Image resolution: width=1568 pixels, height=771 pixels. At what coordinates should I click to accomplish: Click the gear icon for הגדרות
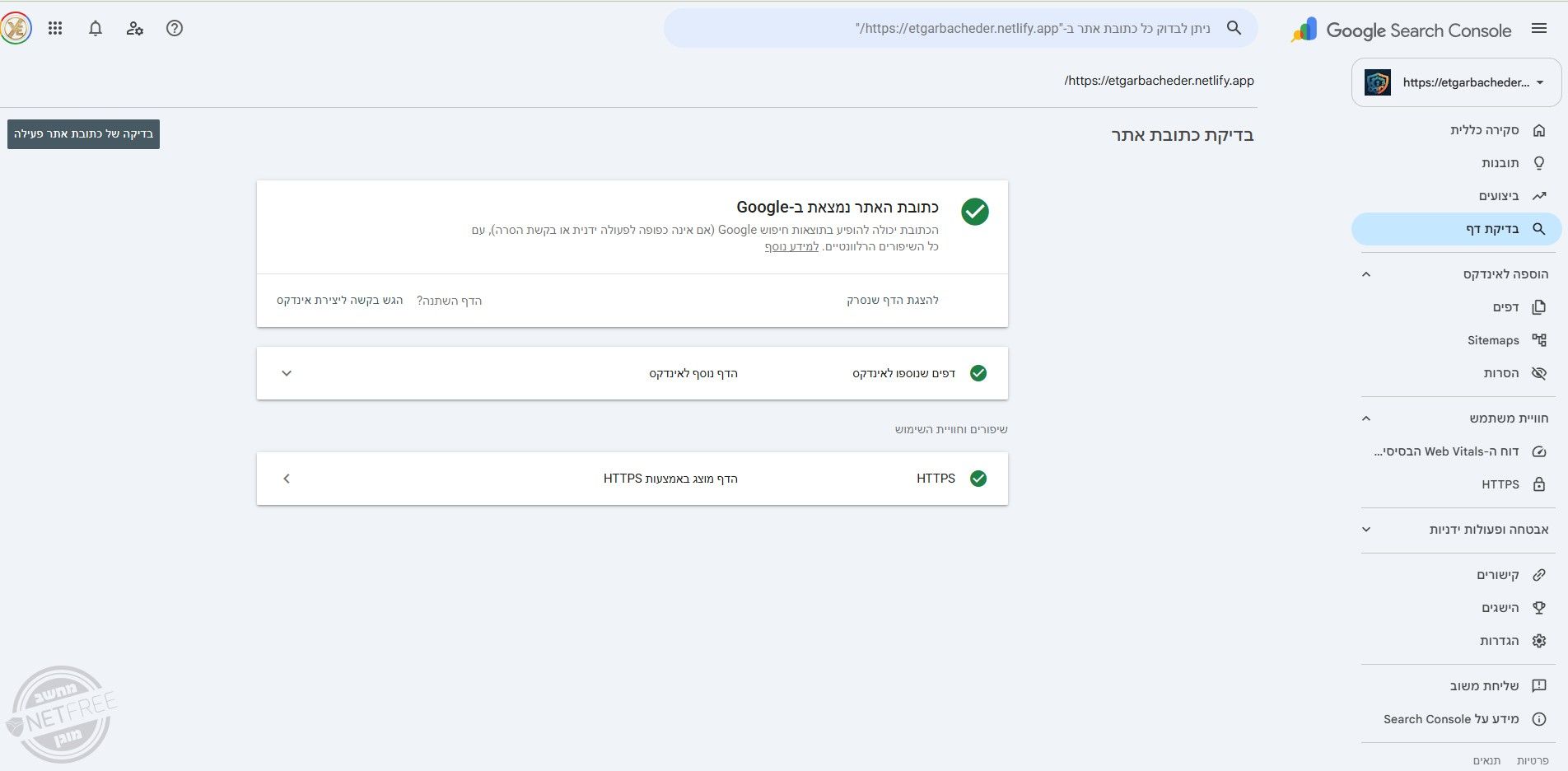point(1538,641)
